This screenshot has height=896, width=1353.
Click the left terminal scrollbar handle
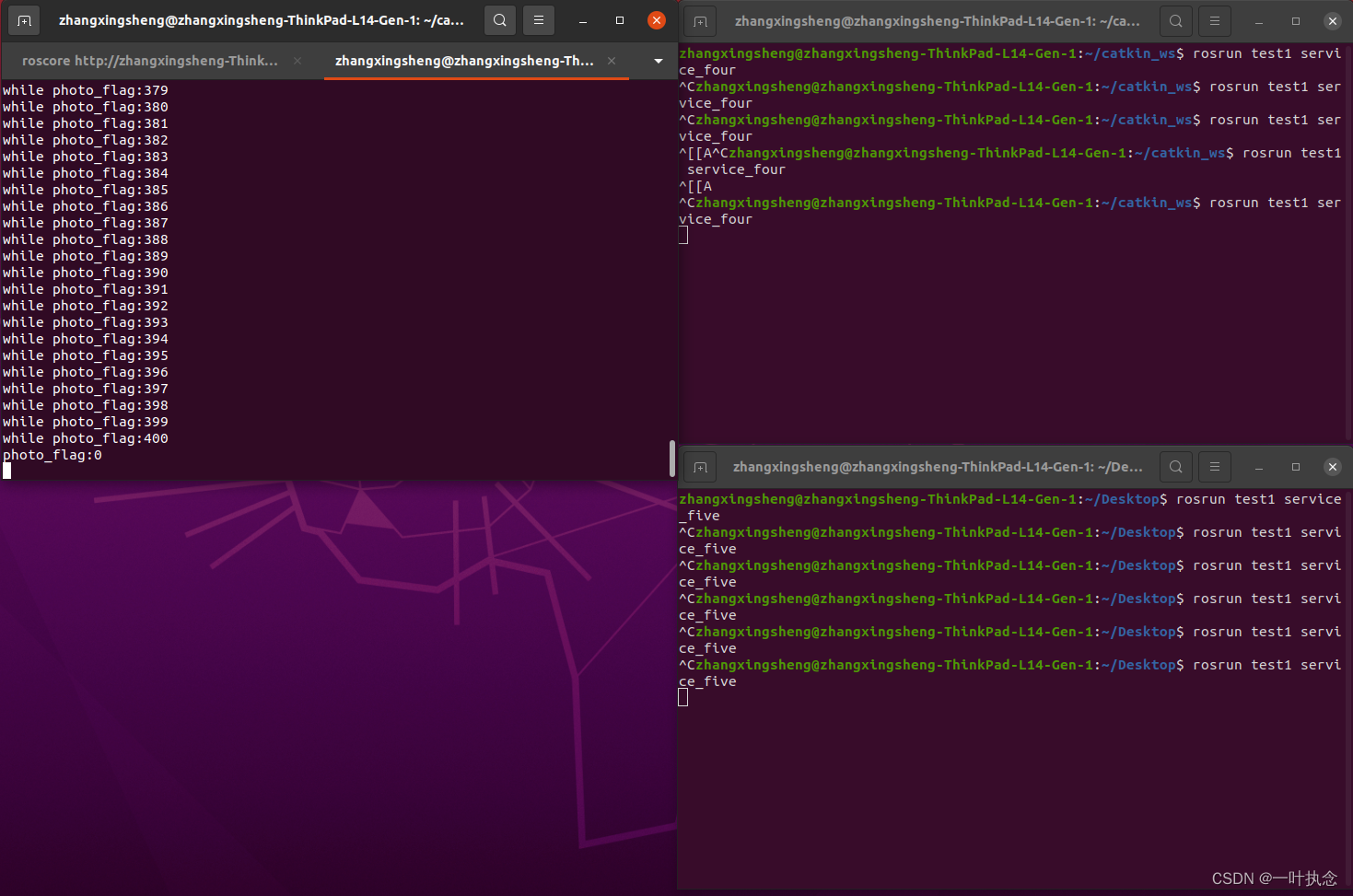[672, 459]
